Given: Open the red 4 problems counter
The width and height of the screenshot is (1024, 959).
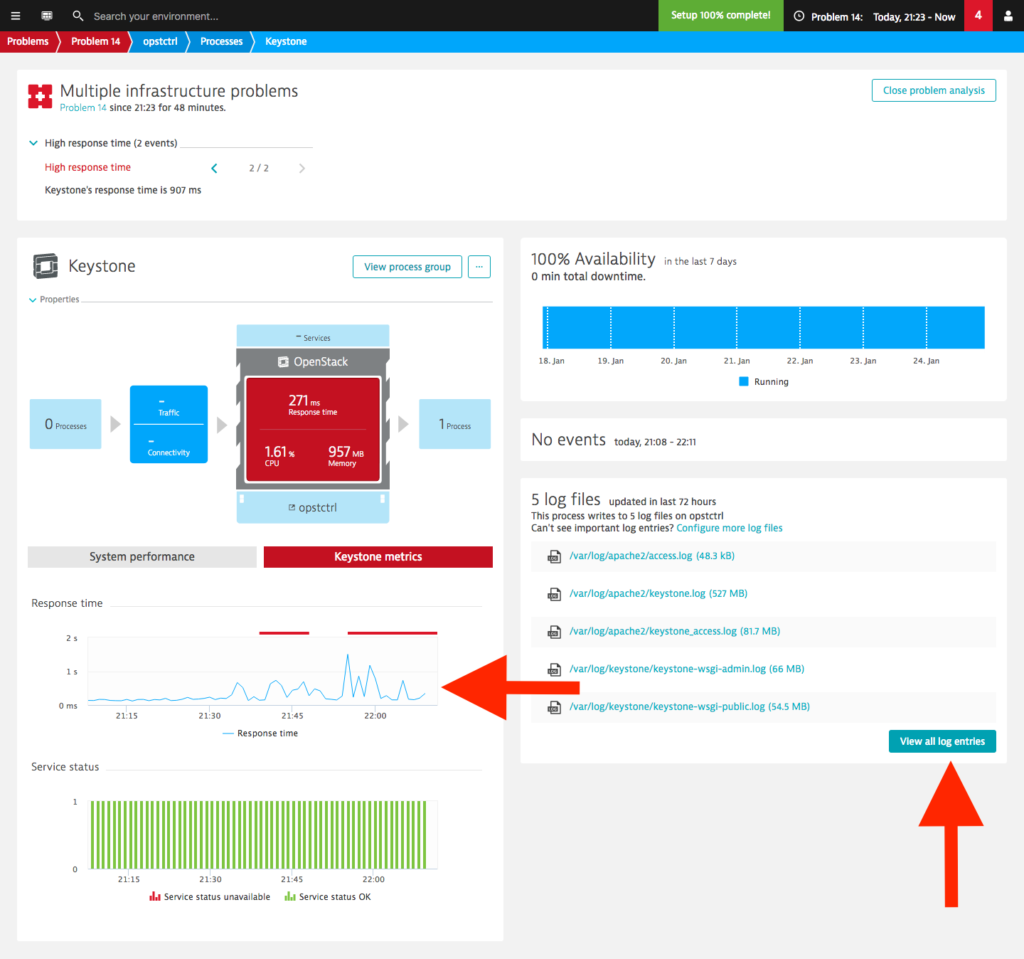Looking at the screenshot, I should point(978,16).
